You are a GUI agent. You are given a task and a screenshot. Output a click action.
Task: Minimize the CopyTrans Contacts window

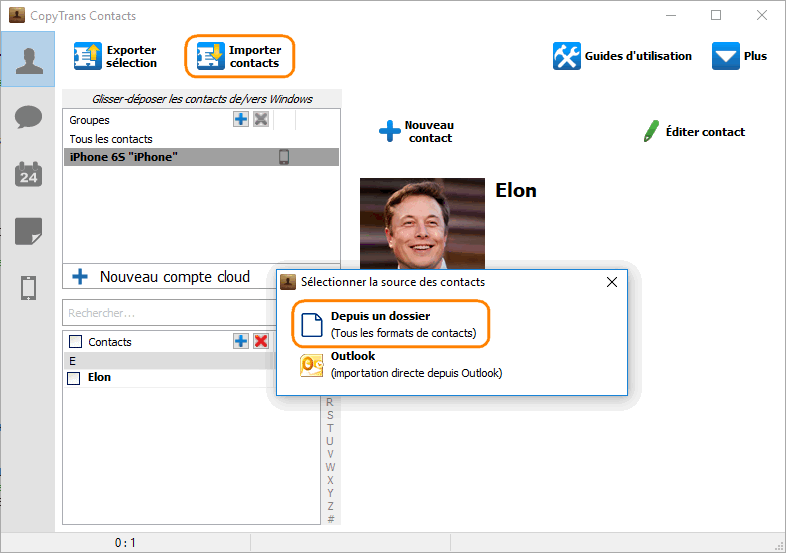coord(671,15)
